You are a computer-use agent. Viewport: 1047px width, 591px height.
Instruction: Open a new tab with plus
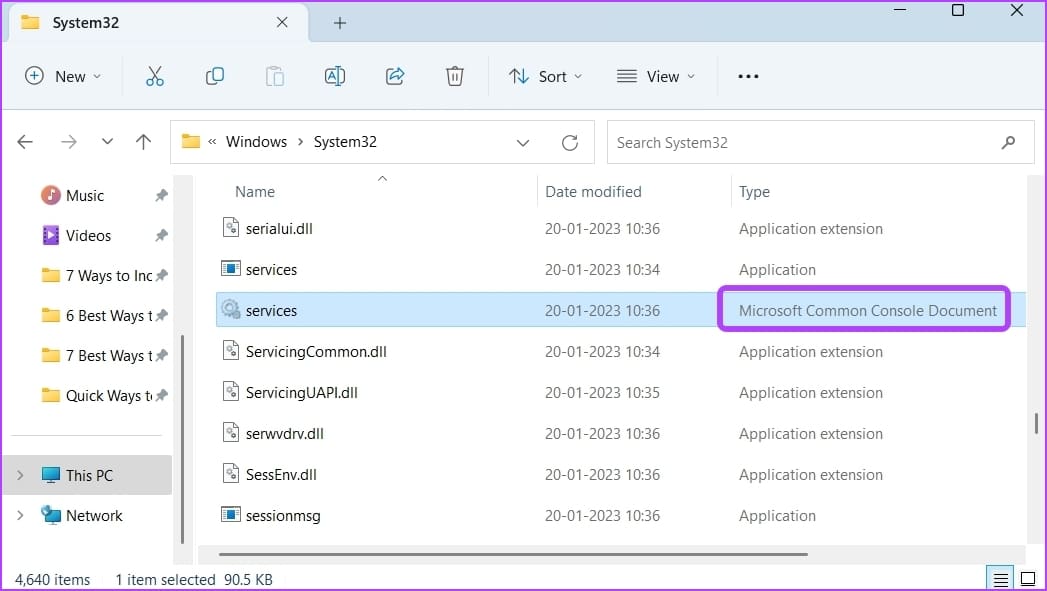click(340, 23)
